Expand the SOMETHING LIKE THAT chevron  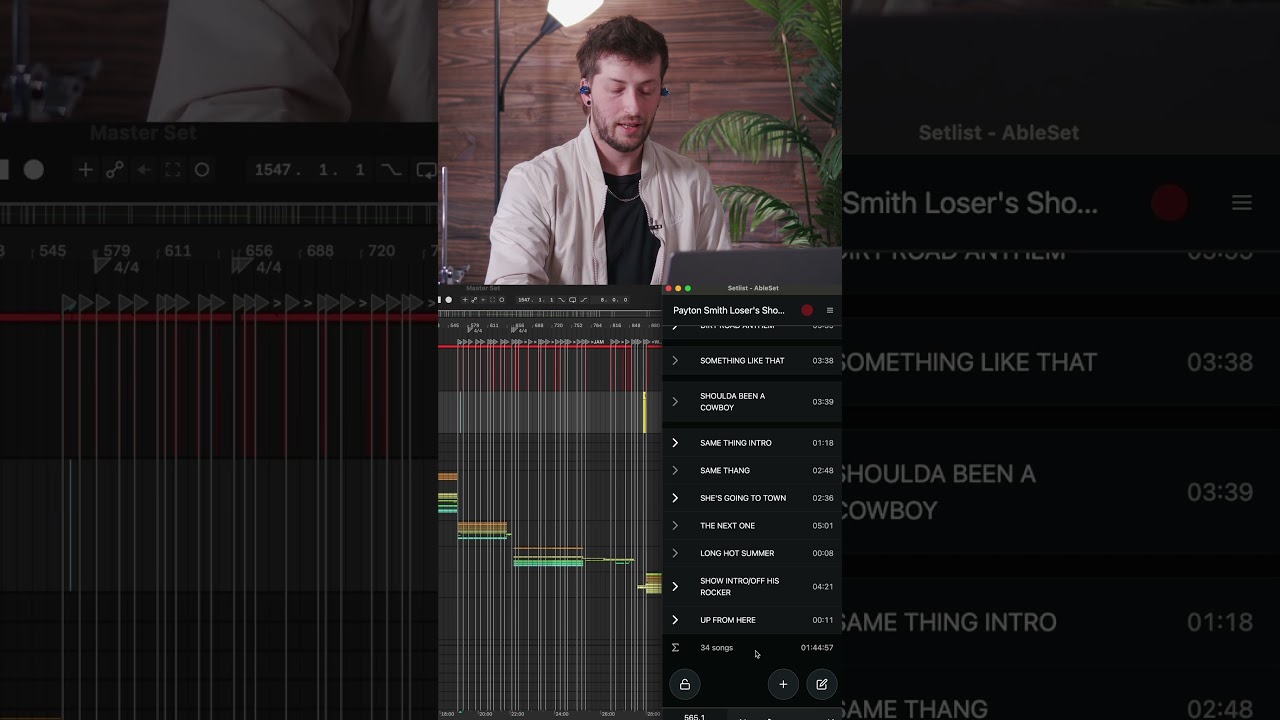tap(675, 360)
